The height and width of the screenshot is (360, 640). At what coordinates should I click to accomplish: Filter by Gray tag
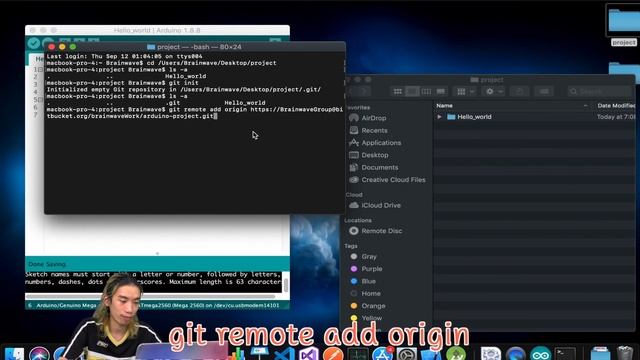coord(364,256)
